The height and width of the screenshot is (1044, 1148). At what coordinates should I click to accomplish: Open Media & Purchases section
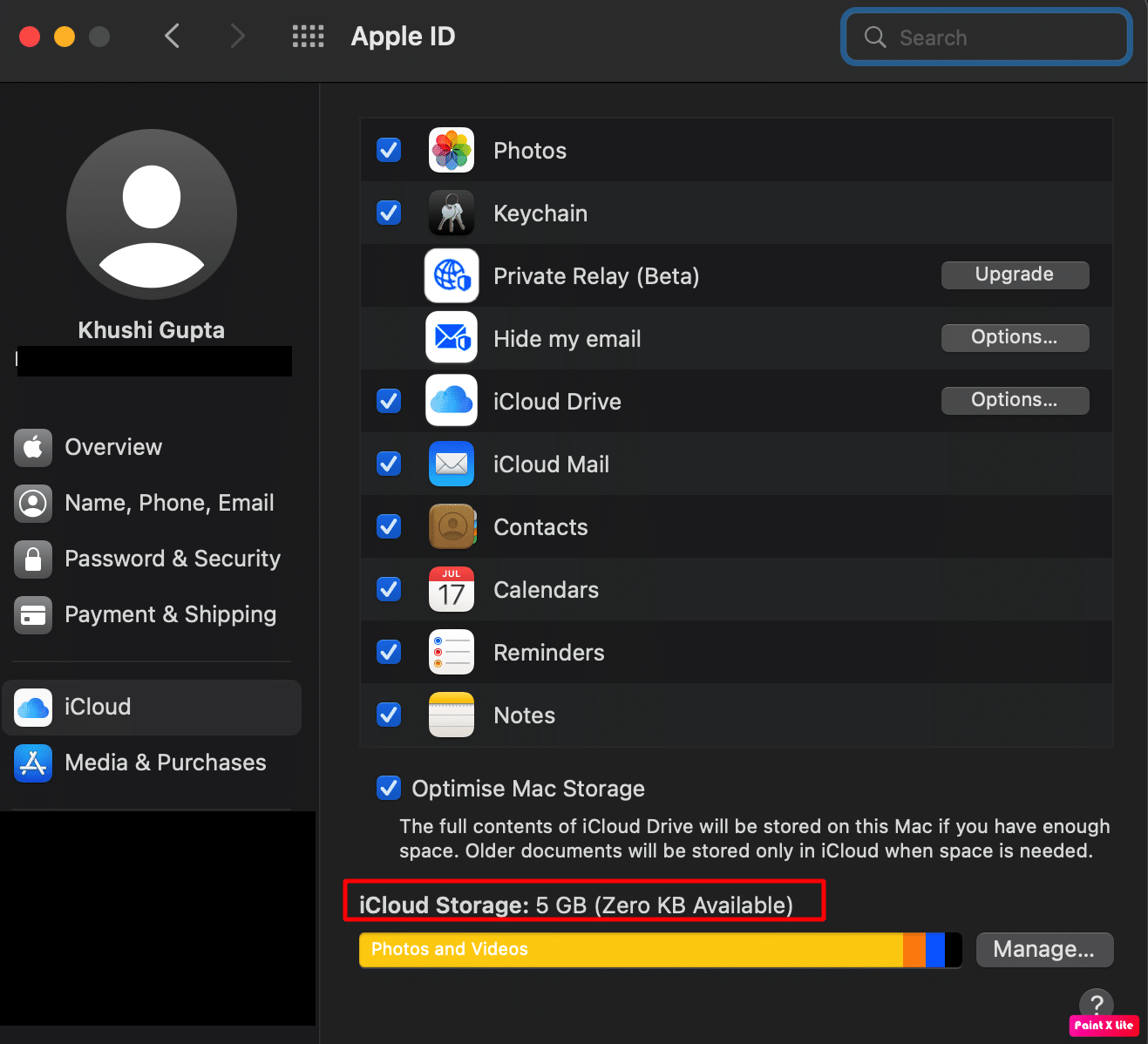point(152,763)
